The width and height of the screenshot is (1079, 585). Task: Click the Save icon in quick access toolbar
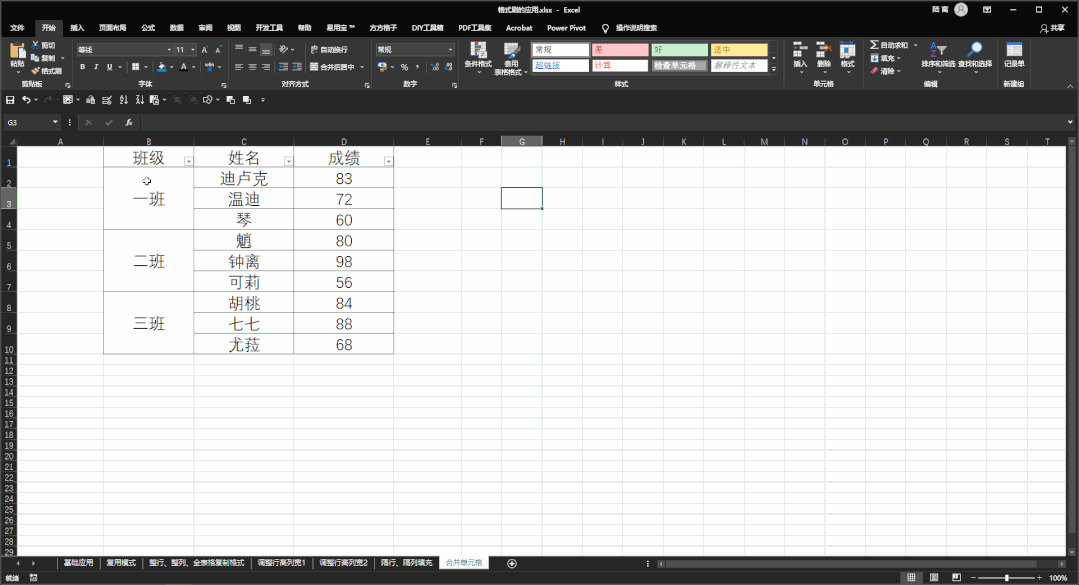(10, 100)
